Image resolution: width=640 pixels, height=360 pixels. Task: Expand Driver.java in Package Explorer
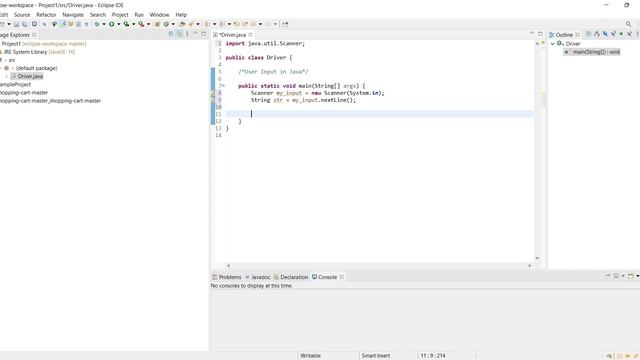7,76
